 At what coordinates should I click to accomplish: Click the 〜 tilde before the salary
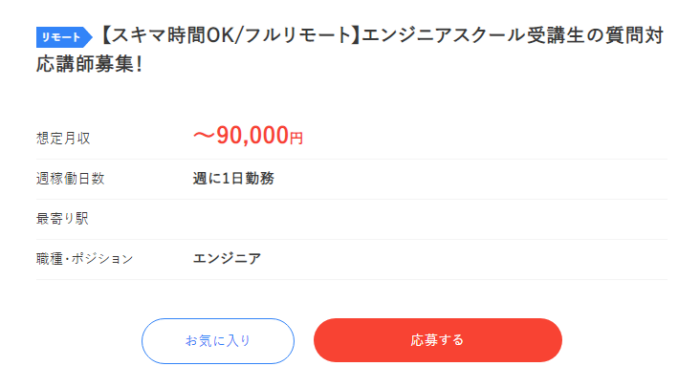pos(204,136)
